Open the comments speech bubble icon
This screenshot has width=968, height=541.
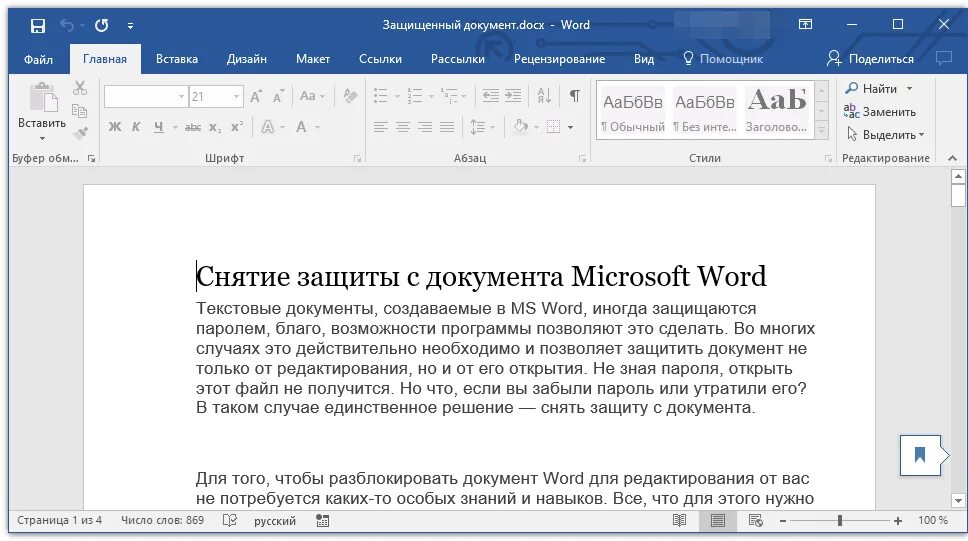click(x=944, y=59)
